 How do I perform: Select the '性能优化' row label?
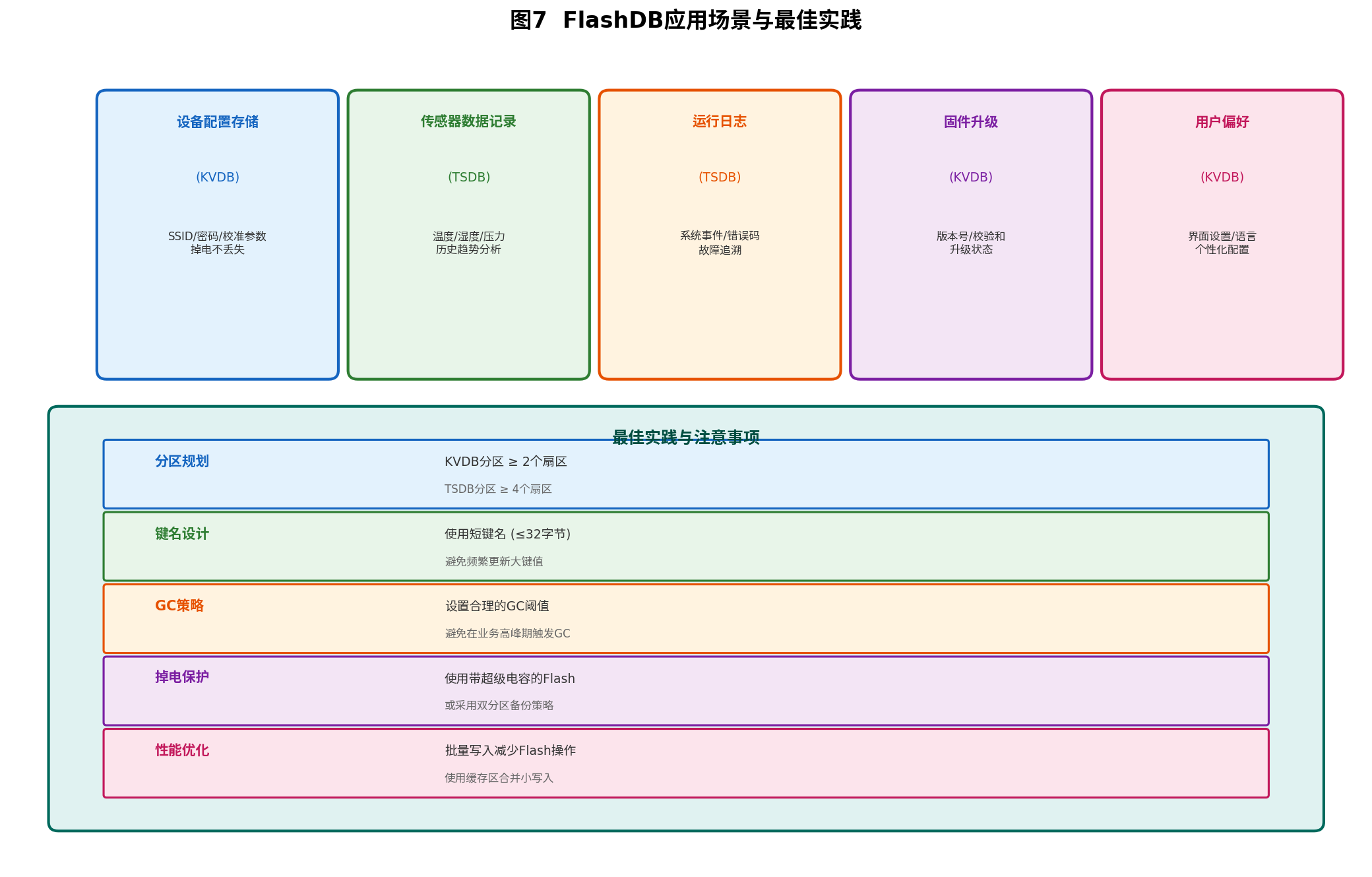coord(182,750)
